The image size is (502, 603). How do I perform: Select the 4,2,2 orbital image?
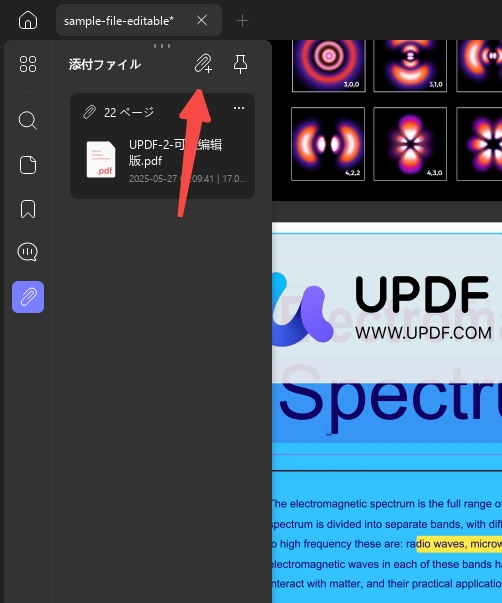click(x=328, y=144)
